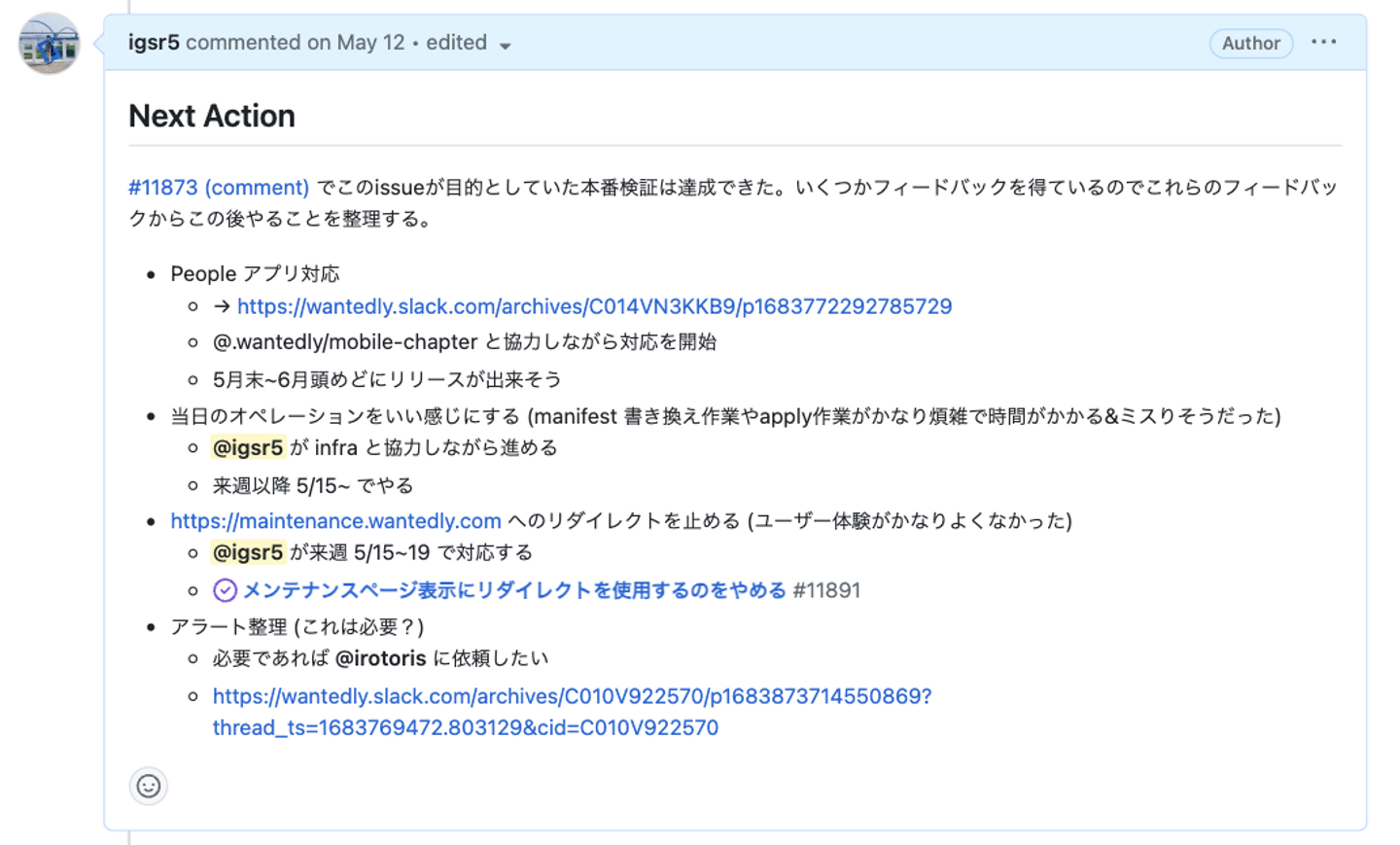Open the #11873 (comment) link
Image resolution: width=1400 pixels, height=845 pixels.
coord(219,187)
